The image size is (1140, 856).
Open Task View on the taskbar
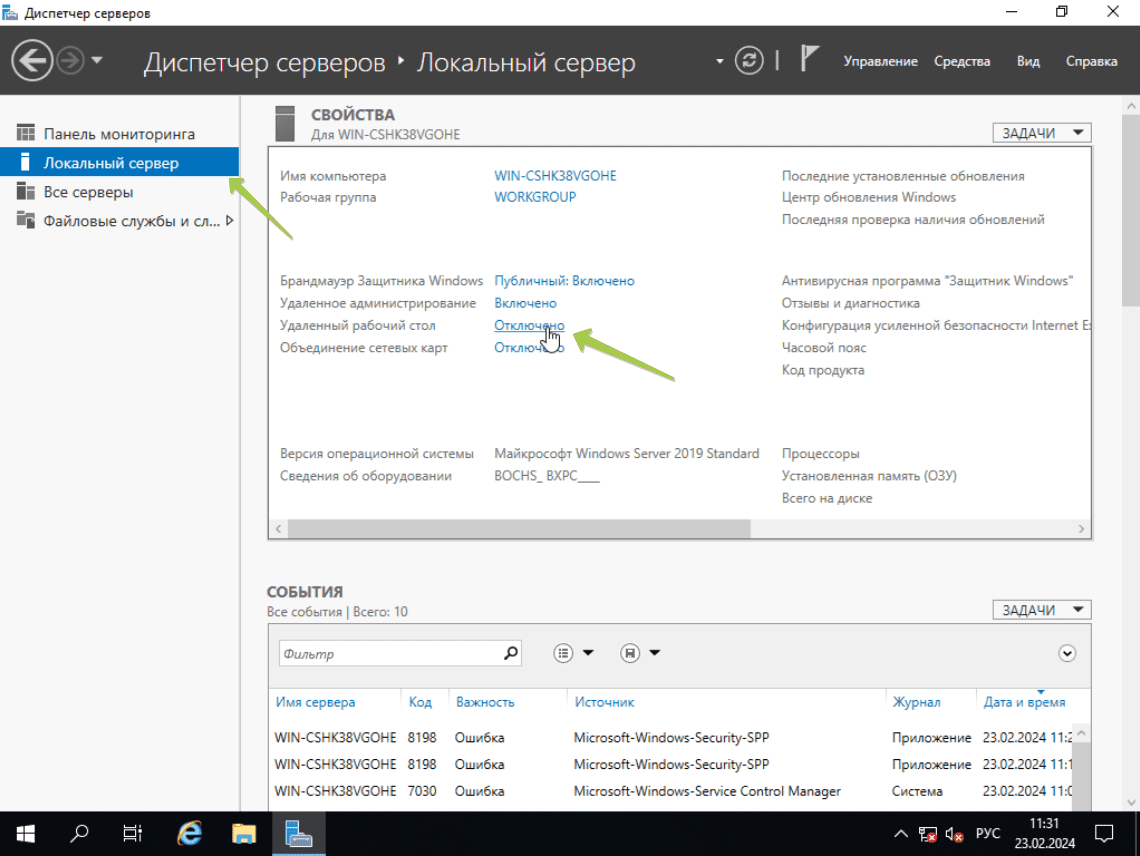(132, 833)
